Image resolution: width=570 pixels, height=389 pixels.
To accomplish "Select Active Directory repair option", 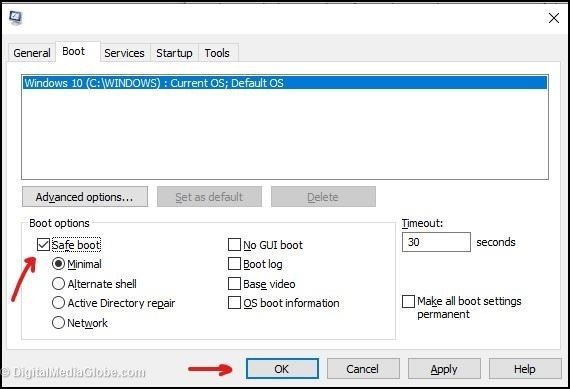I will pyautogui.click(x=58, y=303).
